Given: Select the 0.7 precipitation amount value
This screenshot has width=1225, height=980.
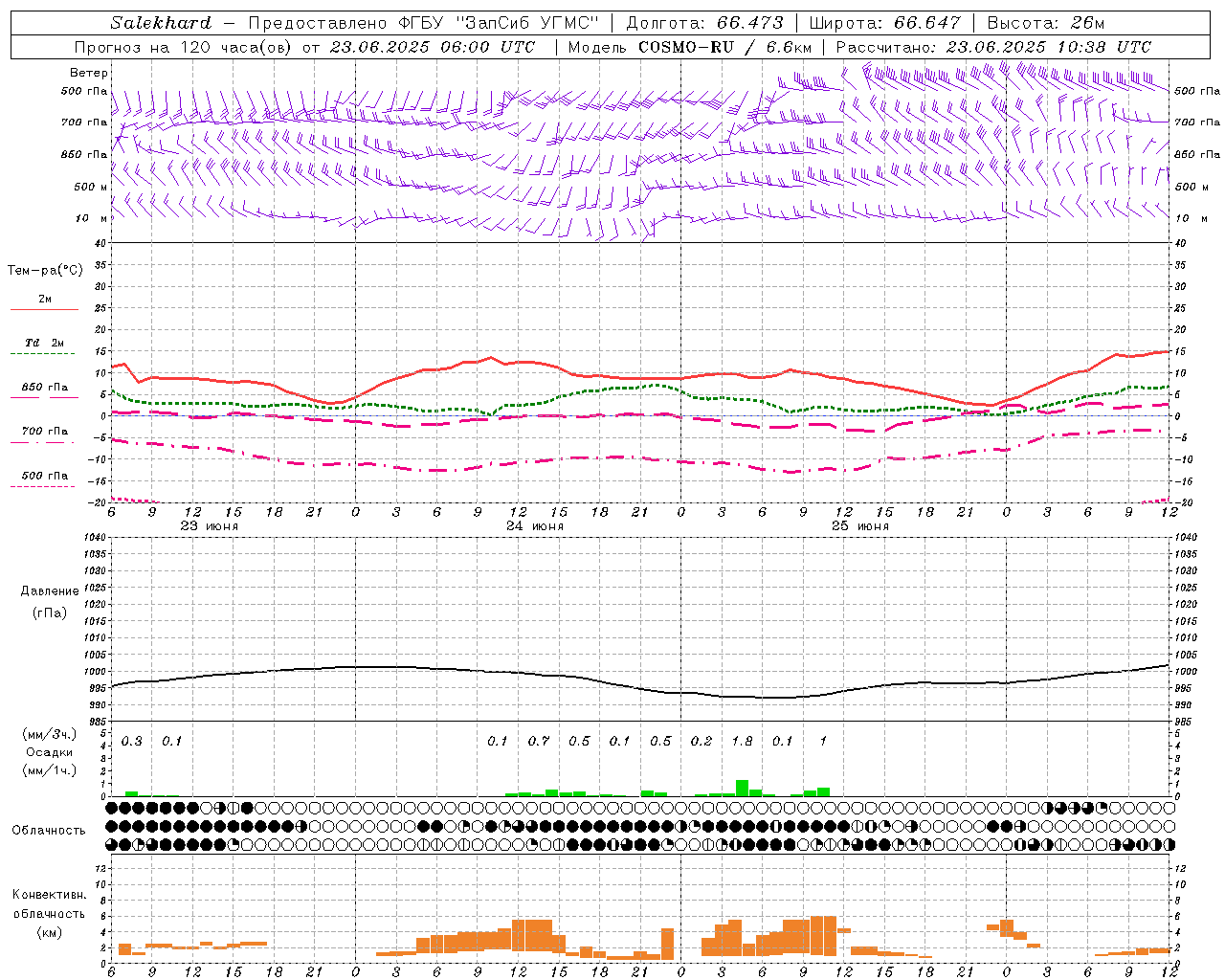Looking at the screenshot, I should tap(538, 742).
